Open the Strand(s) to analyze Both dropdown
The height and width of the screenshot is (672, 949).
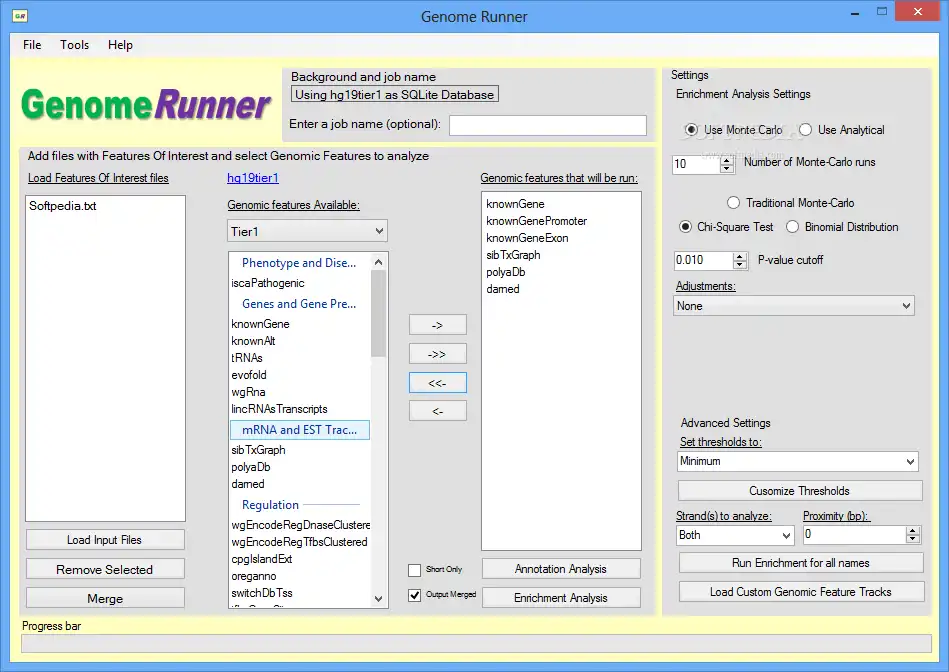[x=735, y=535]
